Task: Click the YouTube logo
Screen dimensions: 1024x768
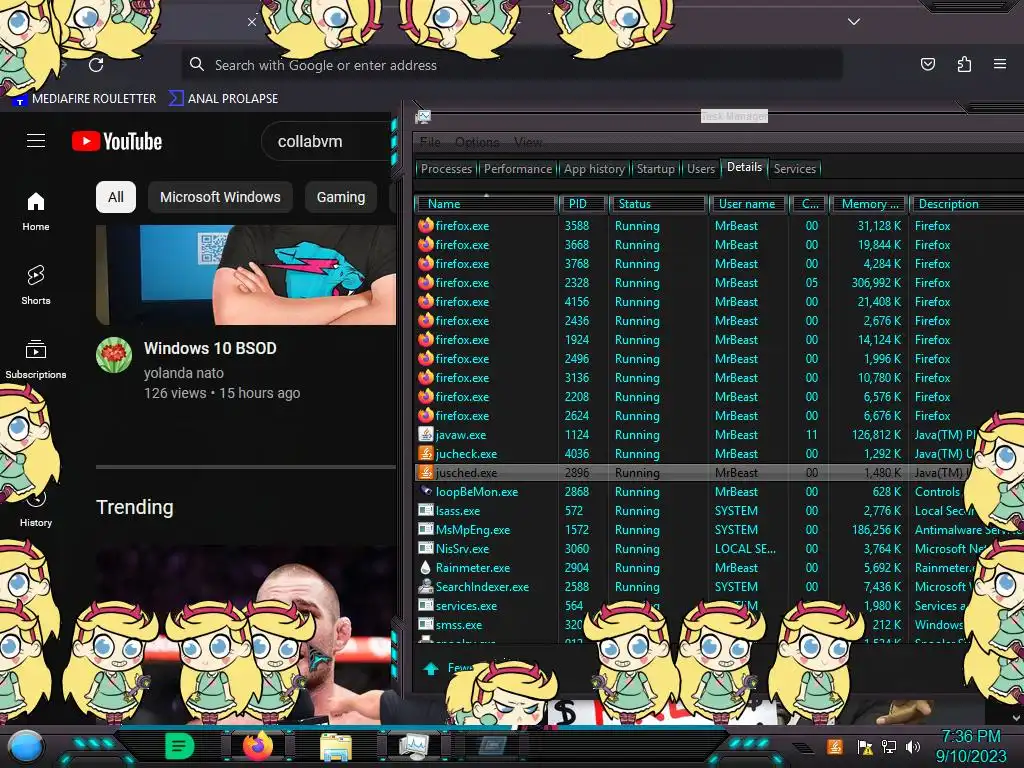Action: pyautogui.click(x=117, y=141)
